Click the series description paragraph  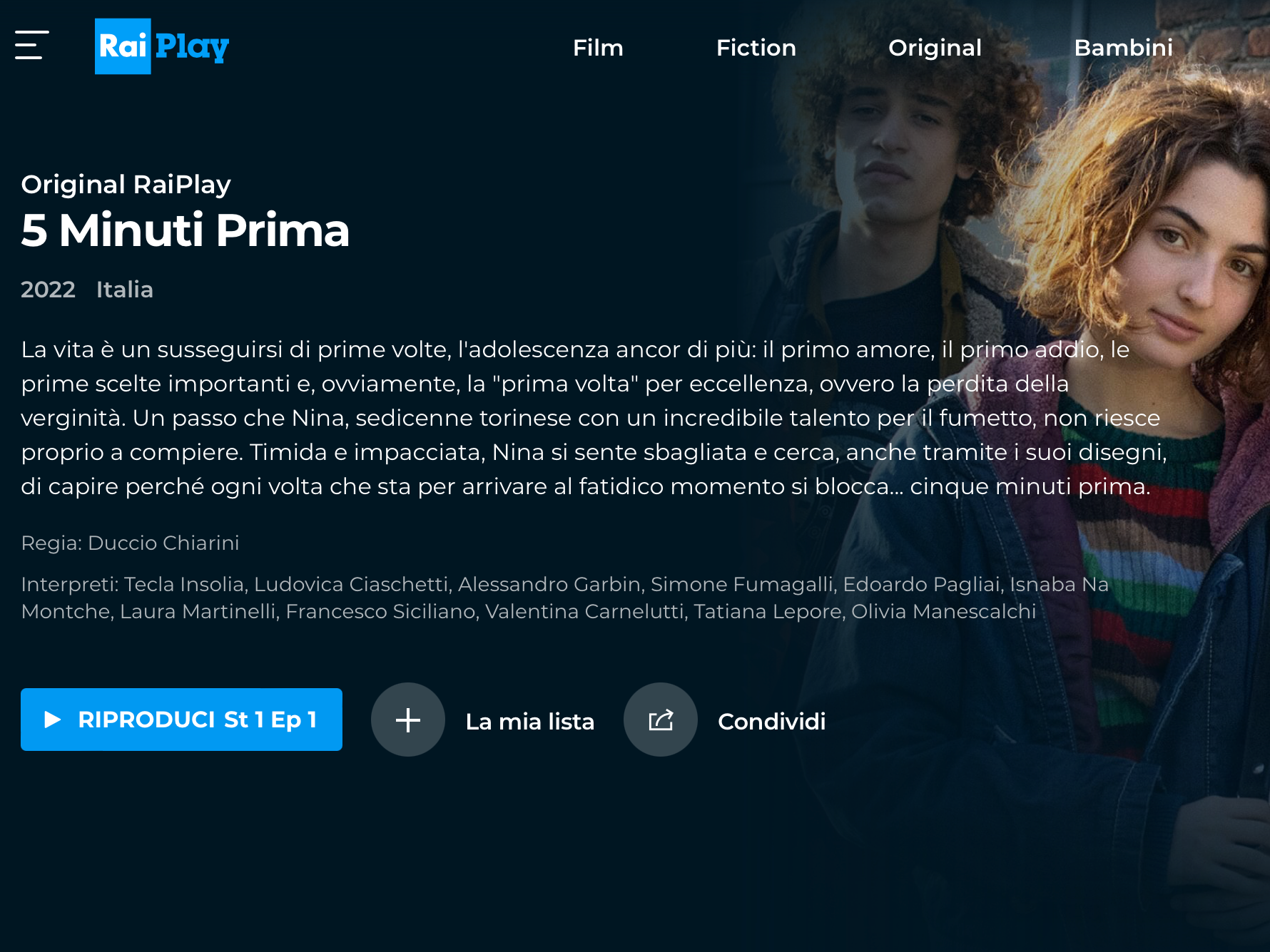coord(594,418)
